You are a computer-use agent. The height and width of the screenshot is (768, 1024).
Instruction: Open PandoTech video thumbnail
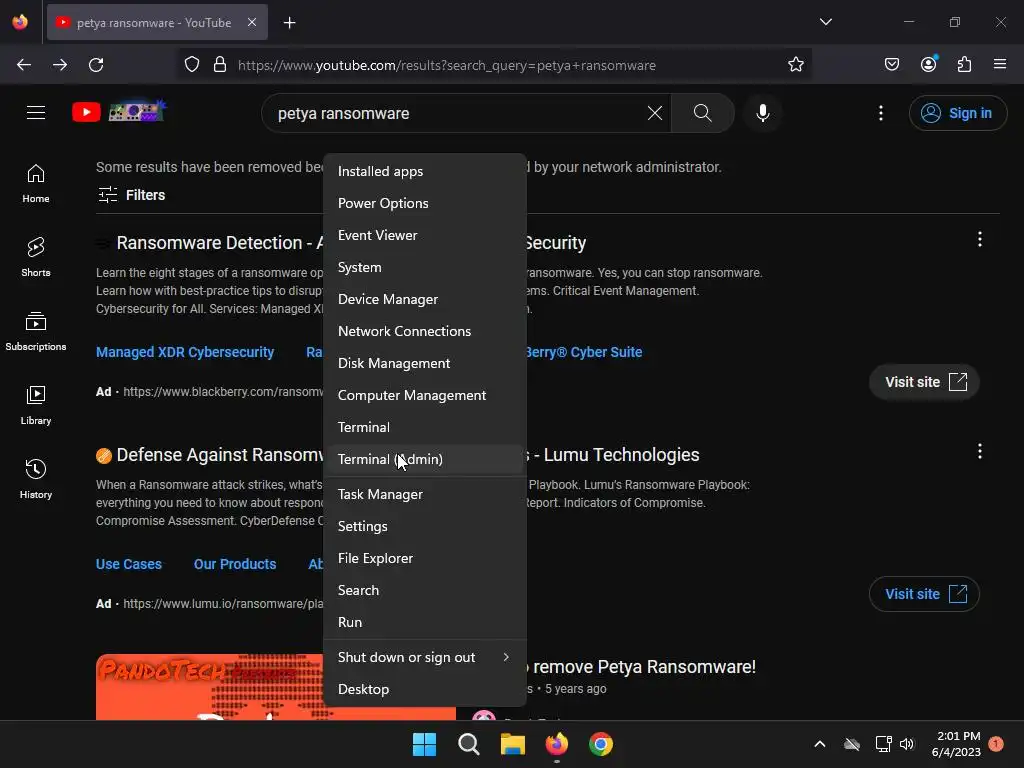(x=210, y=687)
